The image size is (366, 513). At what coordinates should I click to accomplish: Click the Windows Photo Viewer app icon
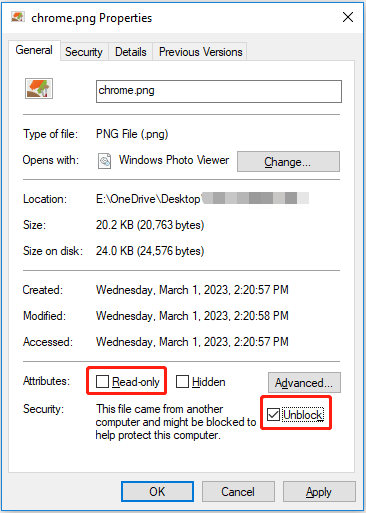click(x=104, y=161)
